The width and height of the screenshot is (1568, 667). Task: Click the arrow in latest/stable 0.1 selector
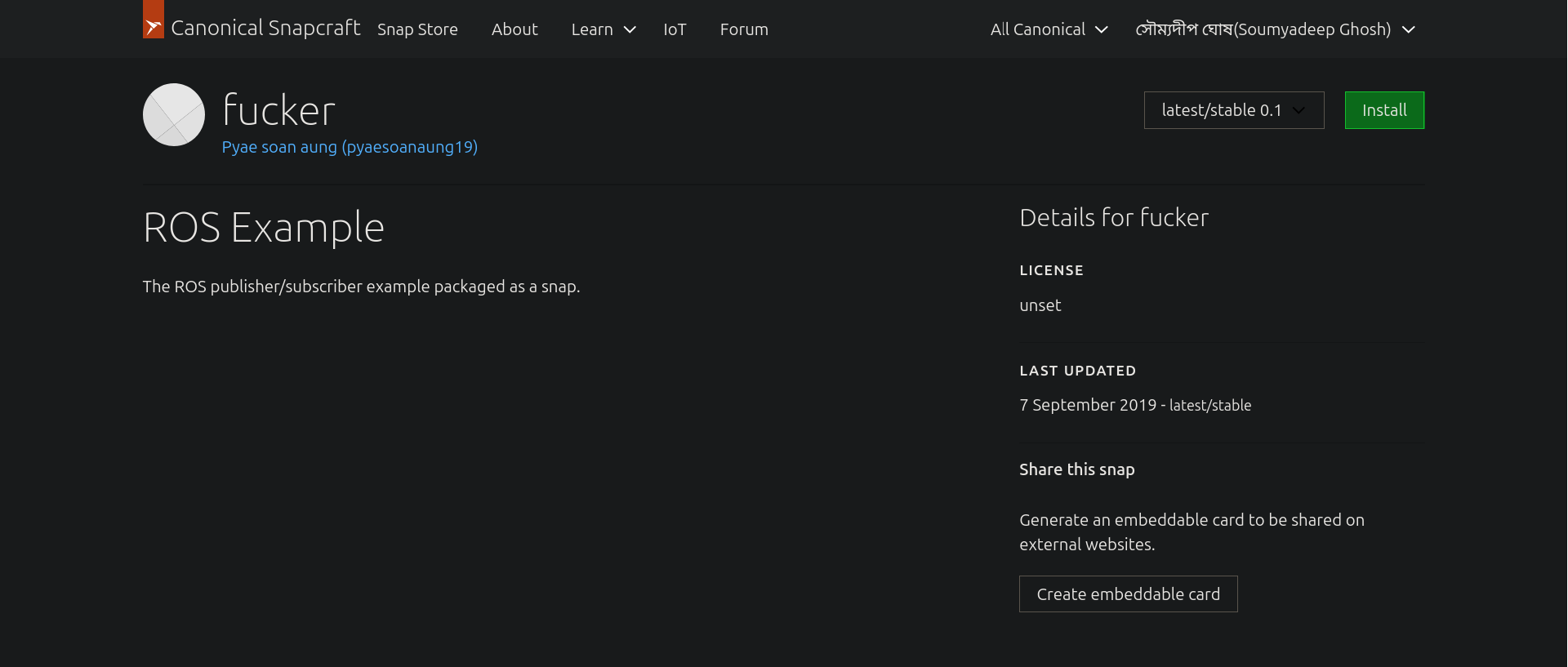coord(1298,111)
